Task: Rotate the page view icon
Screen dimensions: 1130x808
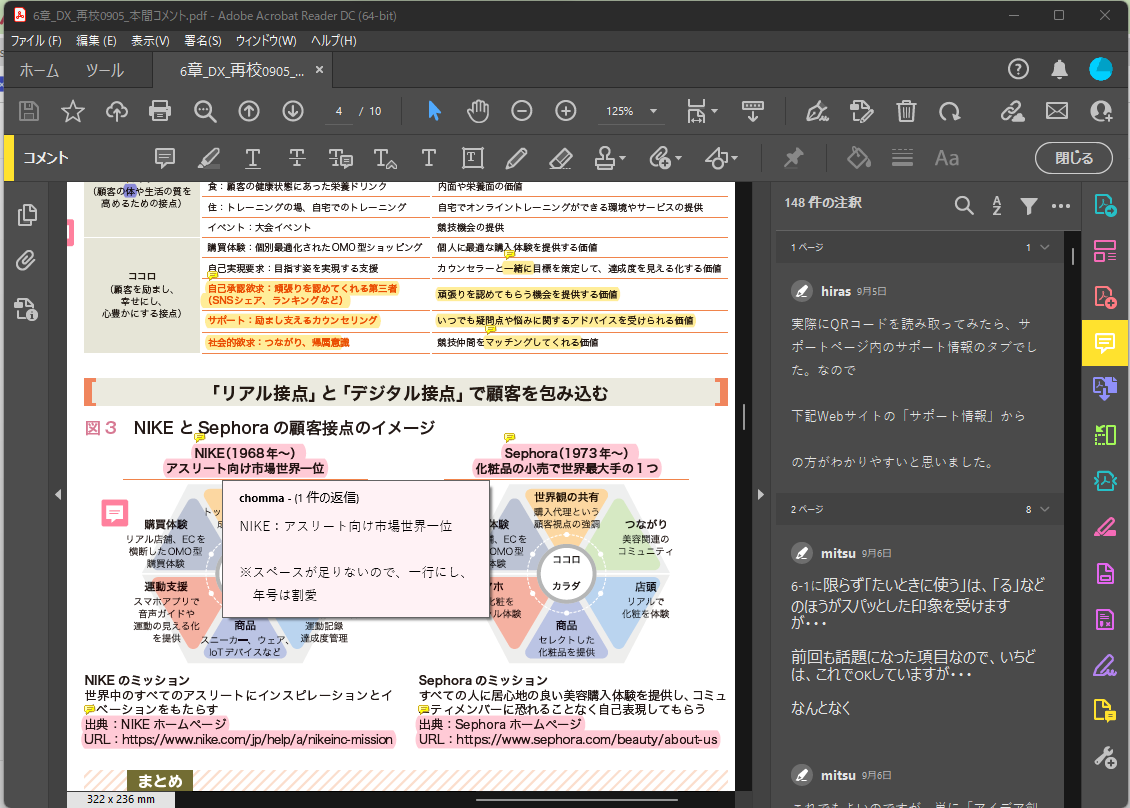Action: (950, 111)
